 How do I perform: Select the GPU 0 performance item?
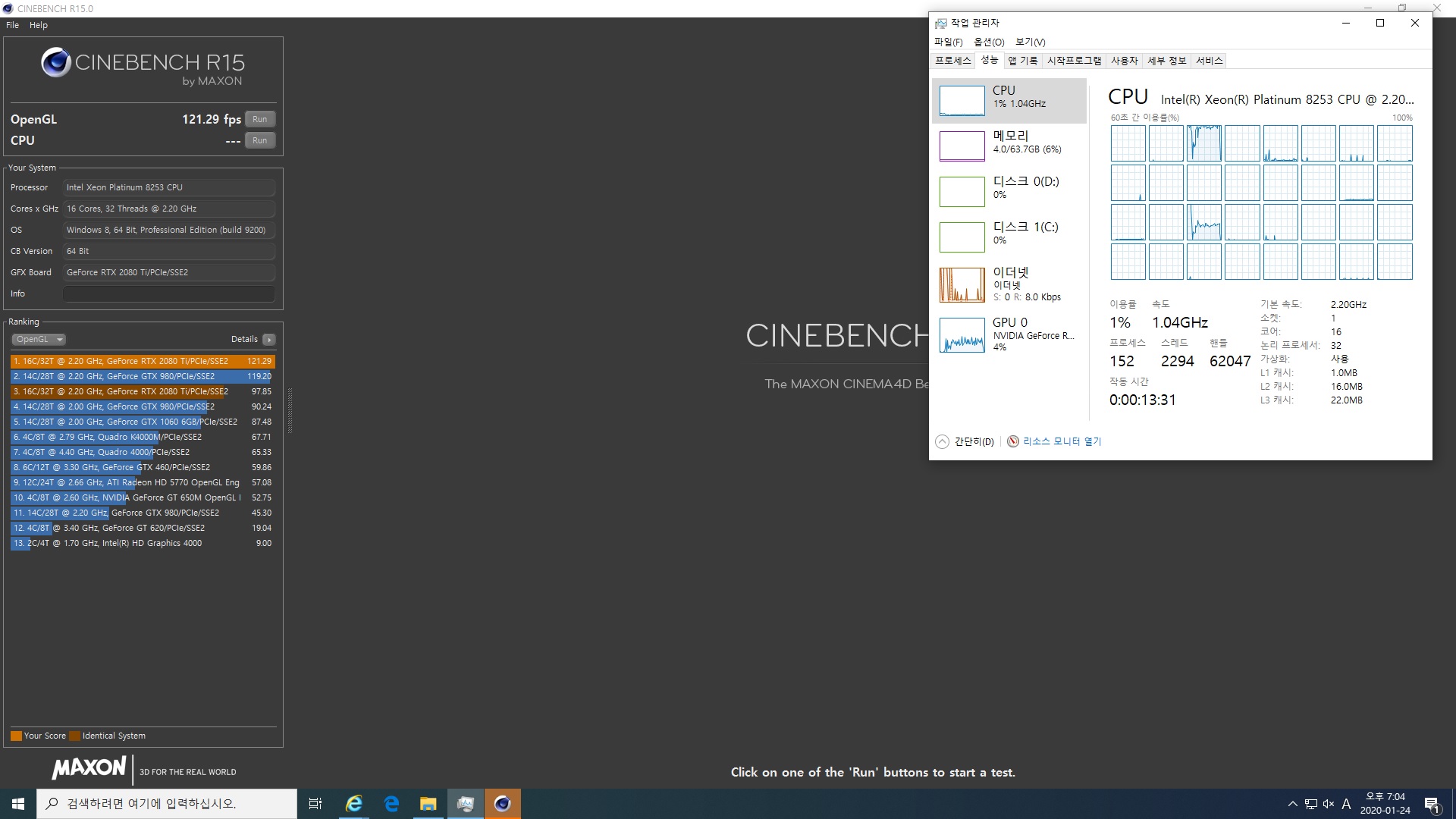coord(1009,334)
